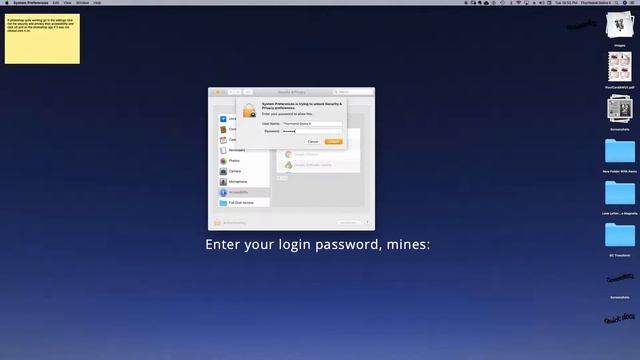Click the Spotlight search icon in the menu bar
This screenshot has width=640, height=360.
617,3
